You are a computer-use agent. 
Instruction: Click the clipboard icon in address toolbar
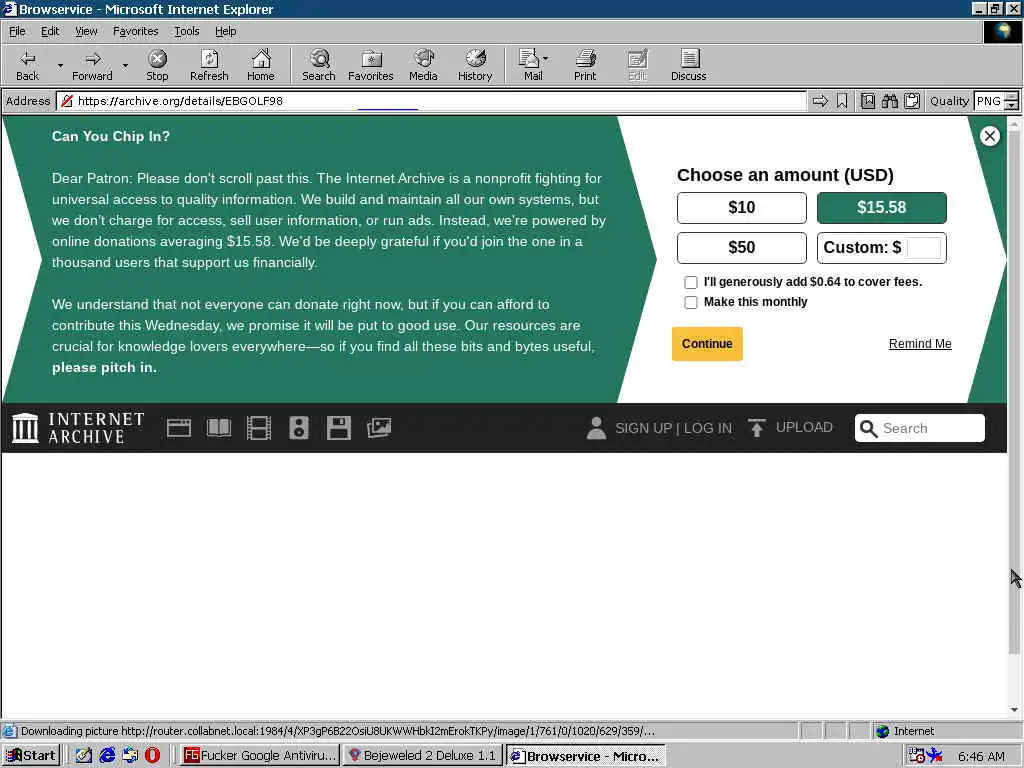[912, 101]
